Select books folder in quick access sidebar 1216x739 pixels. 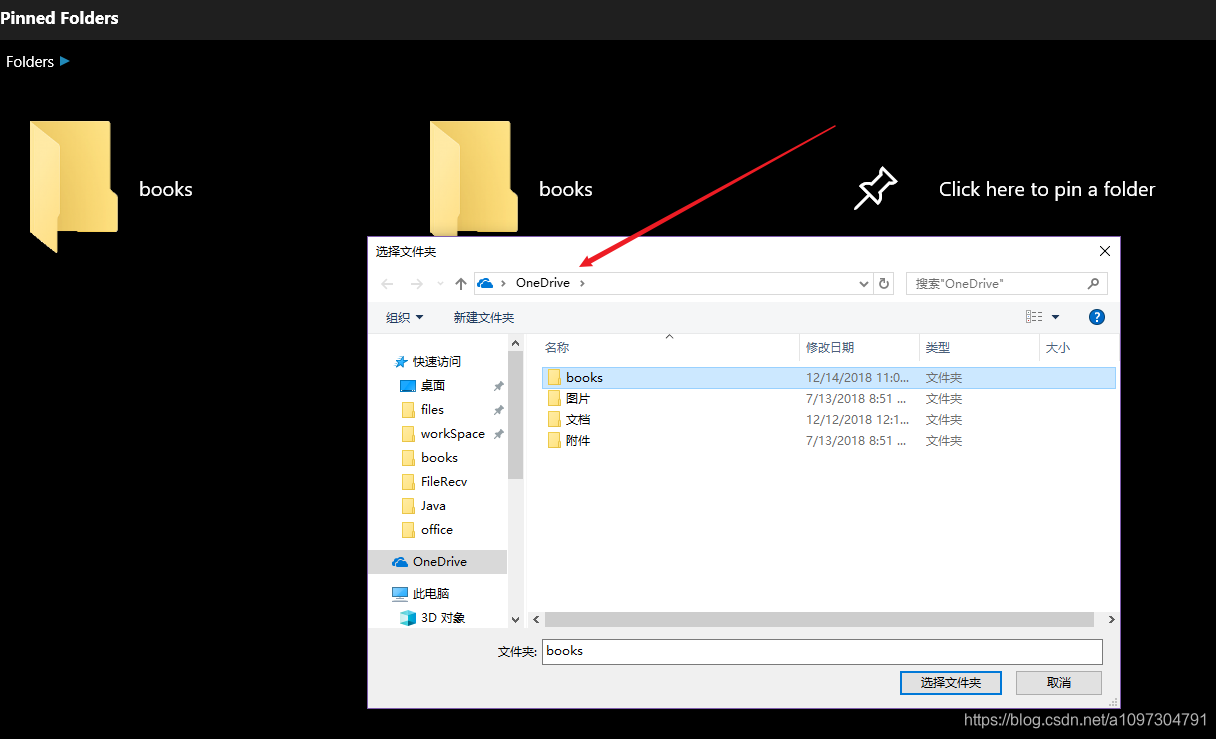[x=430, y=458]
